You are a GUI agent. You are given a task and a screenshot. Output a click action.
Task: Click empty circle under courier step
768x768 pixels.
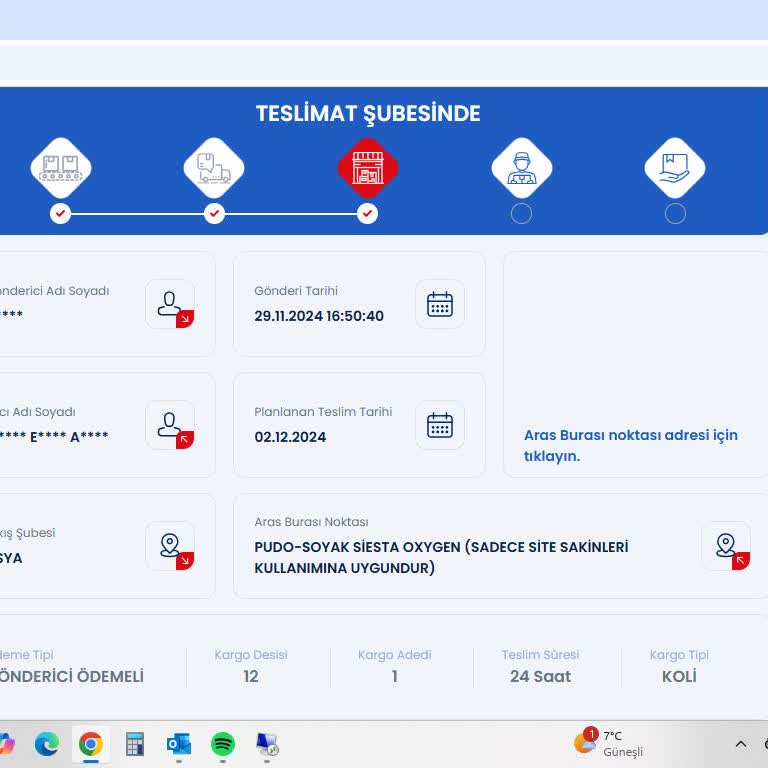tap(521, 214)
